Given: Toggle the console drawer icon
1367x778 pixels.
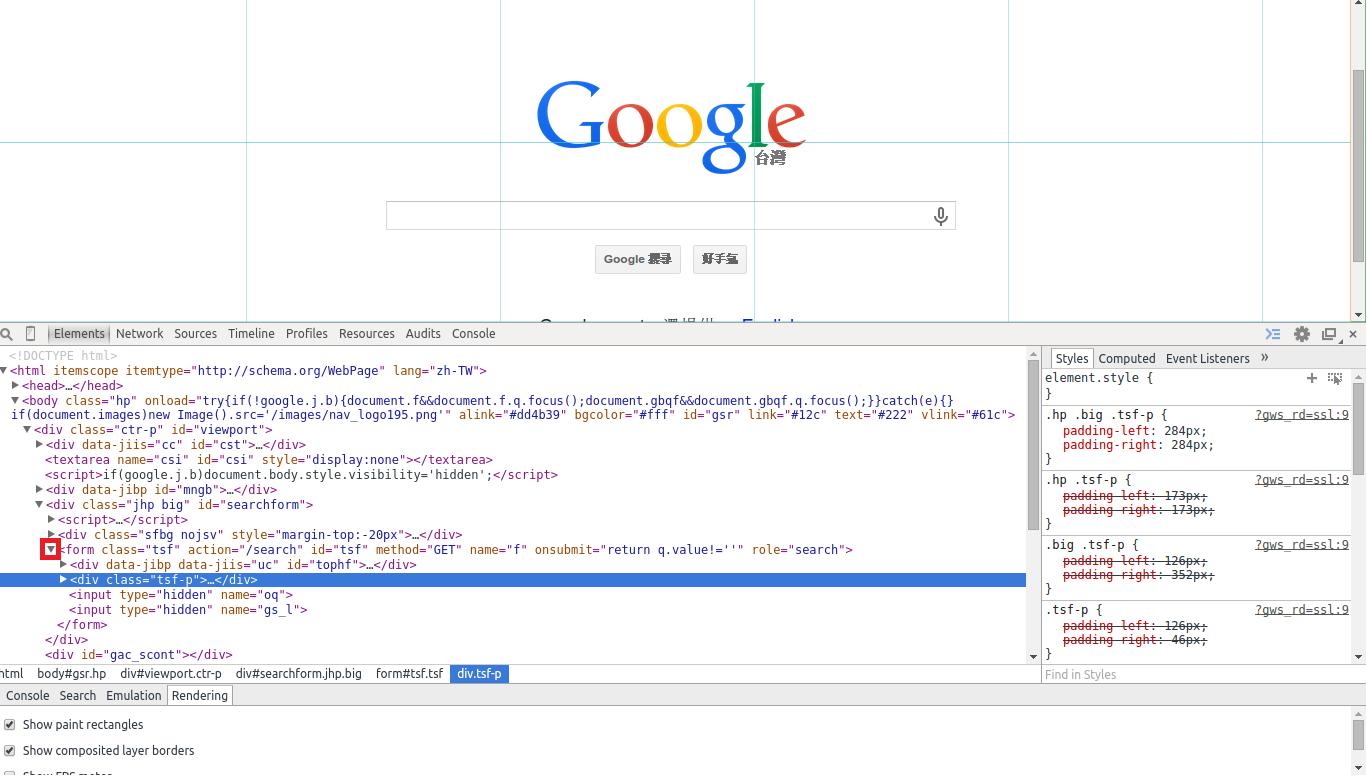Looking at the screenshot, I should point(1272,334).
